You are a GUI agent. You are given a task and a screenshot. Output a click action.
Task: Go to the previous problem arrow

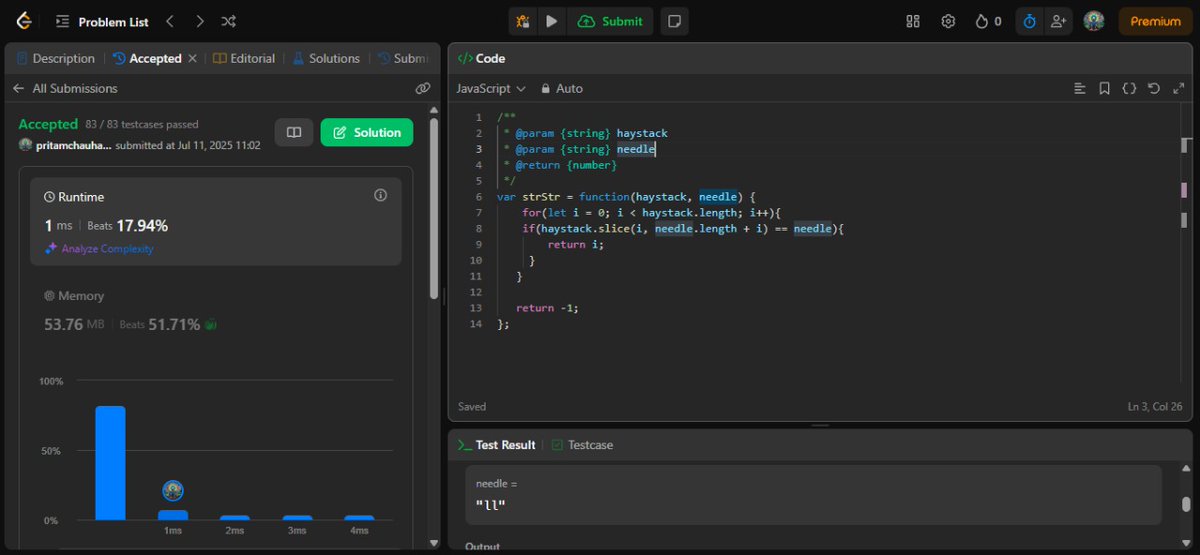169,21
